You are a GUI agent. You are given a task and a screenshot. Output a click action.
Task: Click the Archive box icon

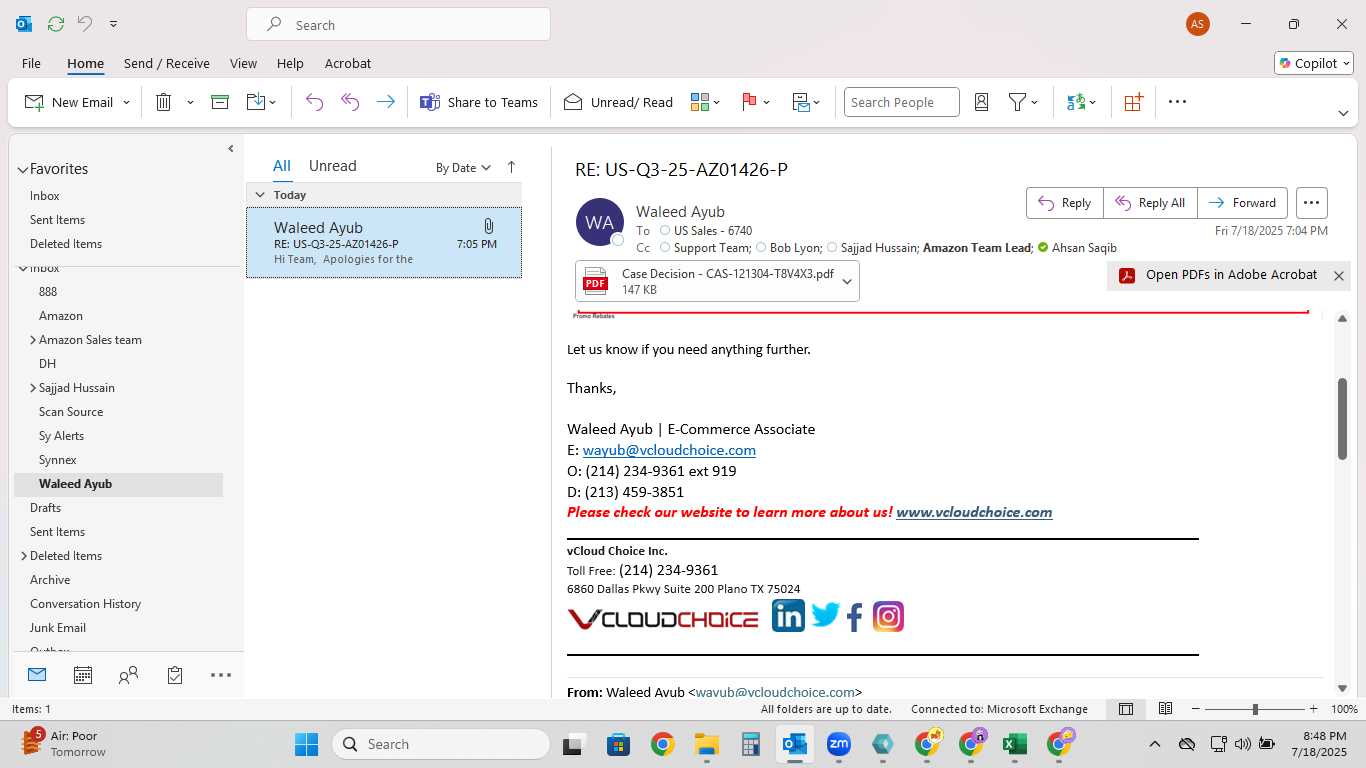coord(220,102)
